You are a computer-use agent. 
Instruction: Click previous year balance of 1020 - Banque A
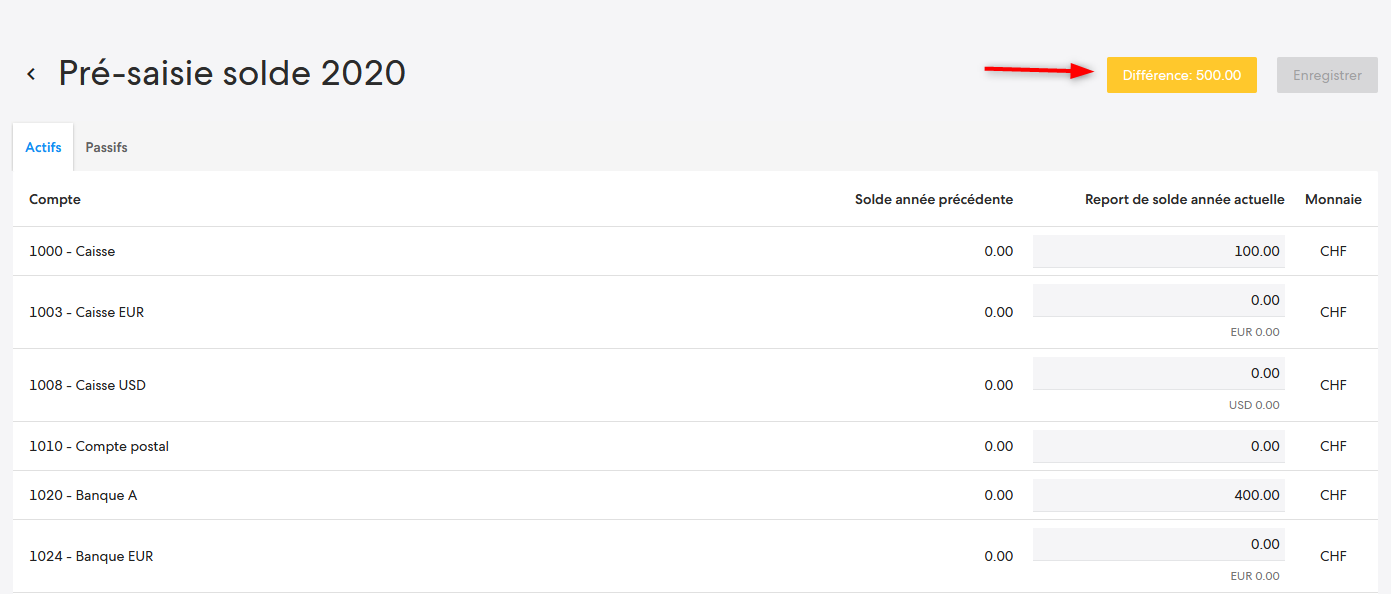click(x=998, y=495)
